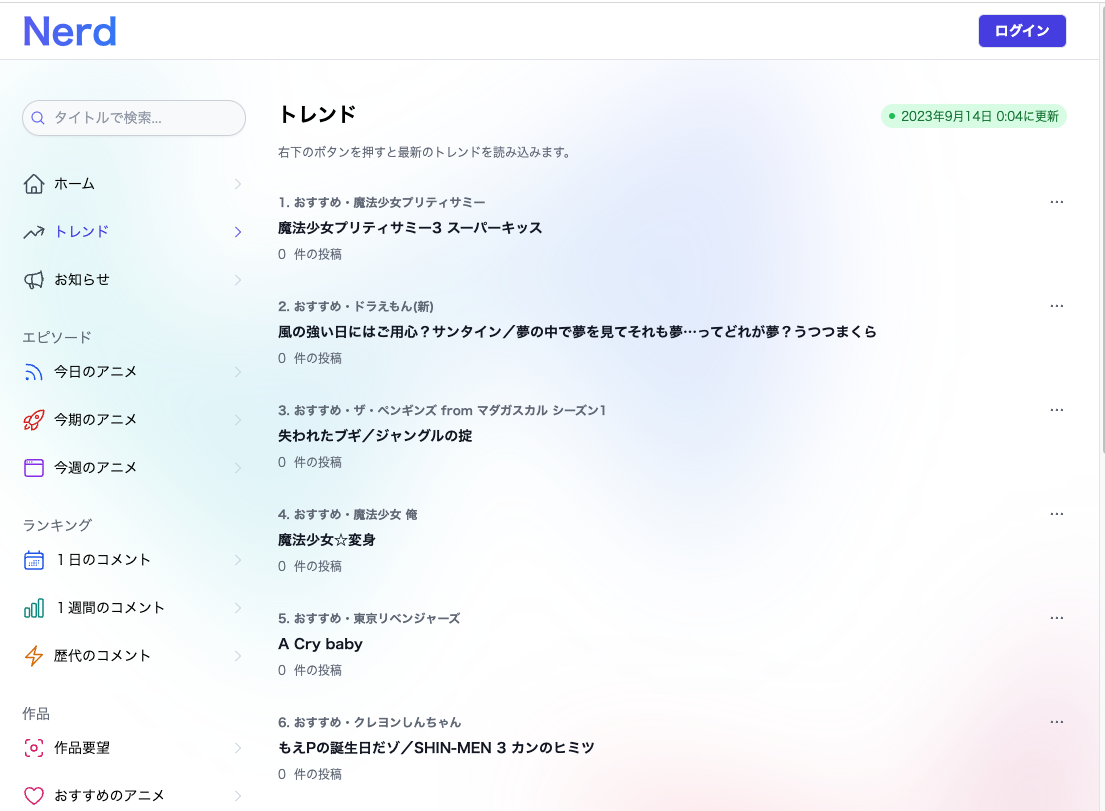Click the heart icon beside おすすめのアニメ

pos(34,795)
